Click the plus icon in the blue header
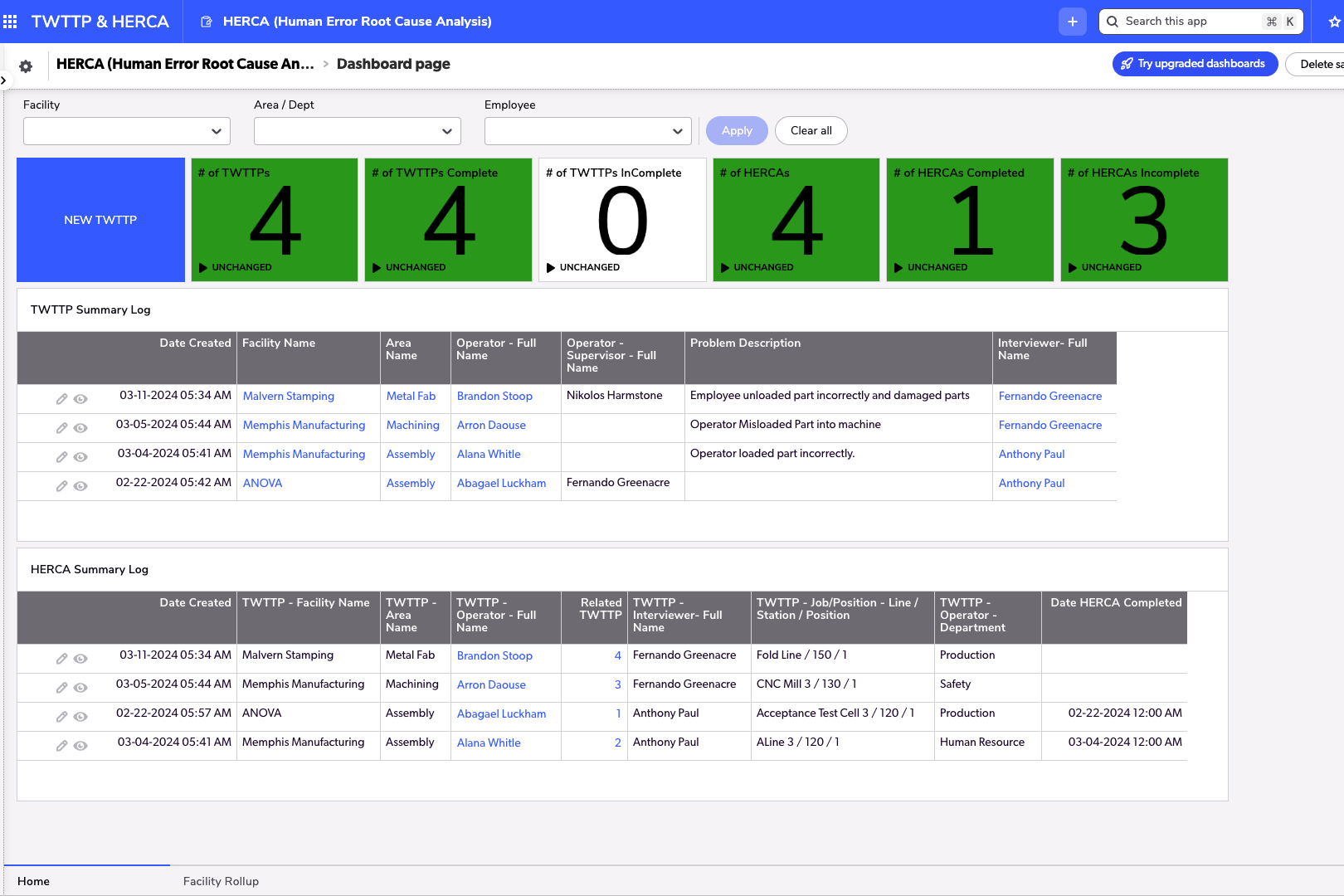 tap(1072, 21)
